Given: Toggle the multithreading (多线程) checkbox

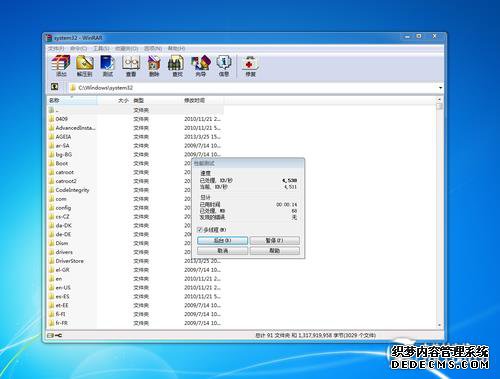Looking at the screenshot, I should [200, 230].
